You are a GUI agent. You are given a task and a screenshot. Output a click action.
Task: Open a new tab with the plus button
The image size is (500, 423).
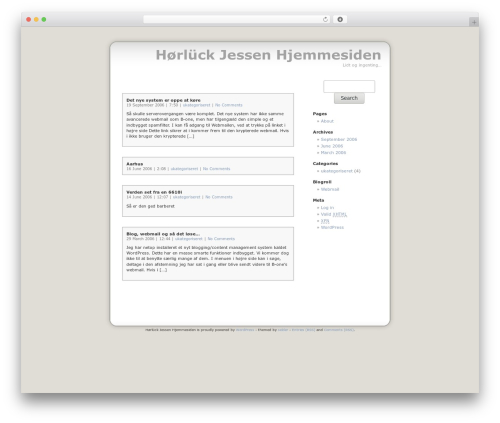point(474,22)
